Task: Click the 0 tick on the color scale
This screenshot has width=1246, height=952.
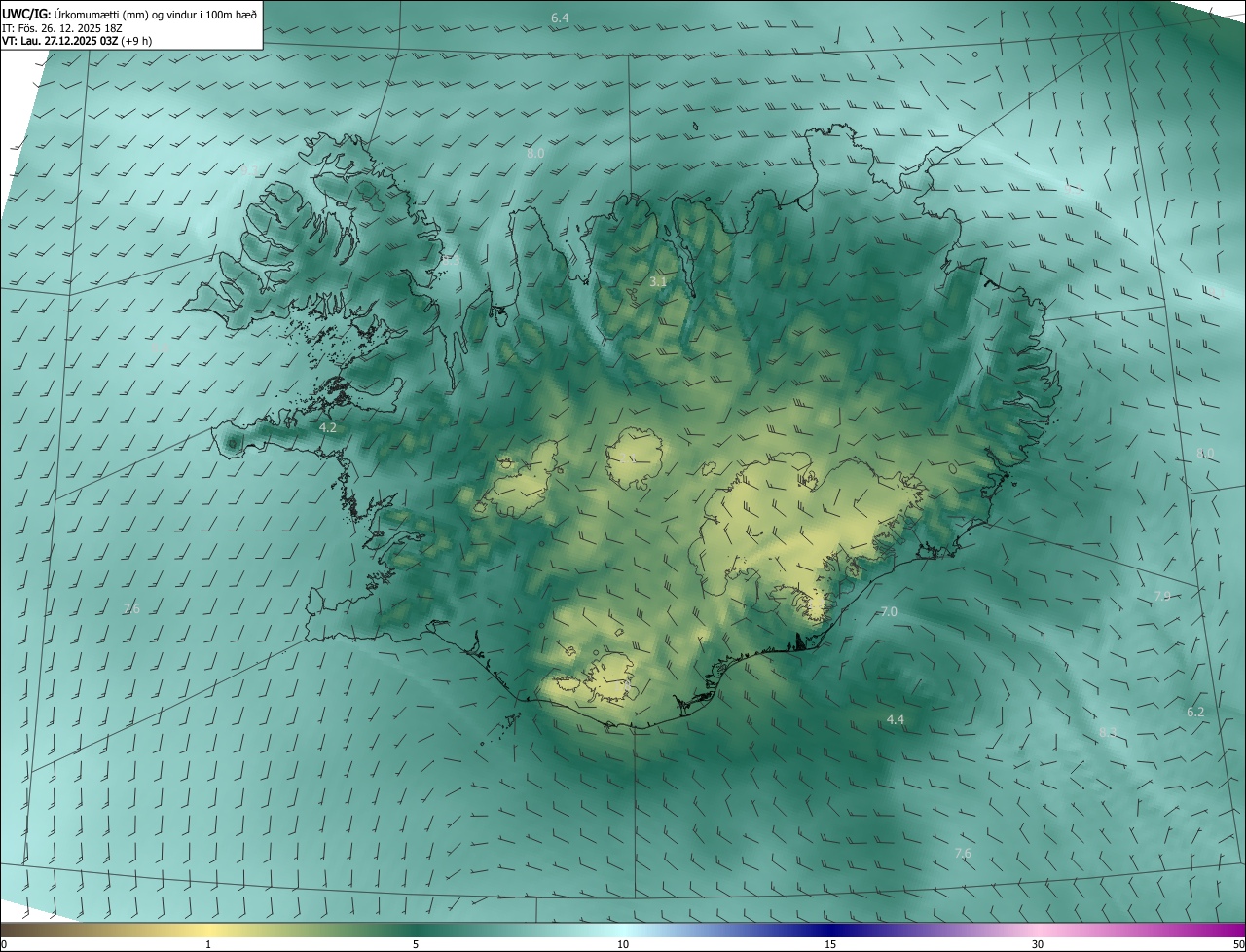Action: point(4,944)
